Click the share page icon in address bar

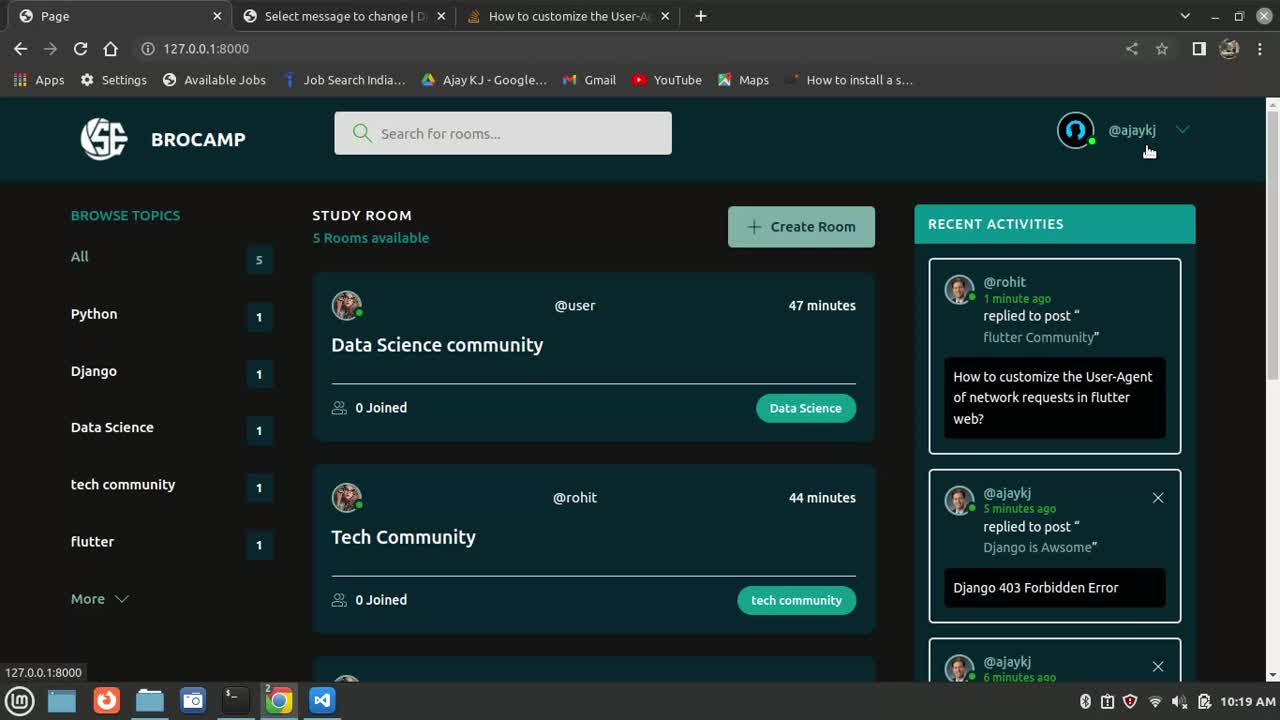click(x=1132, y=48)
